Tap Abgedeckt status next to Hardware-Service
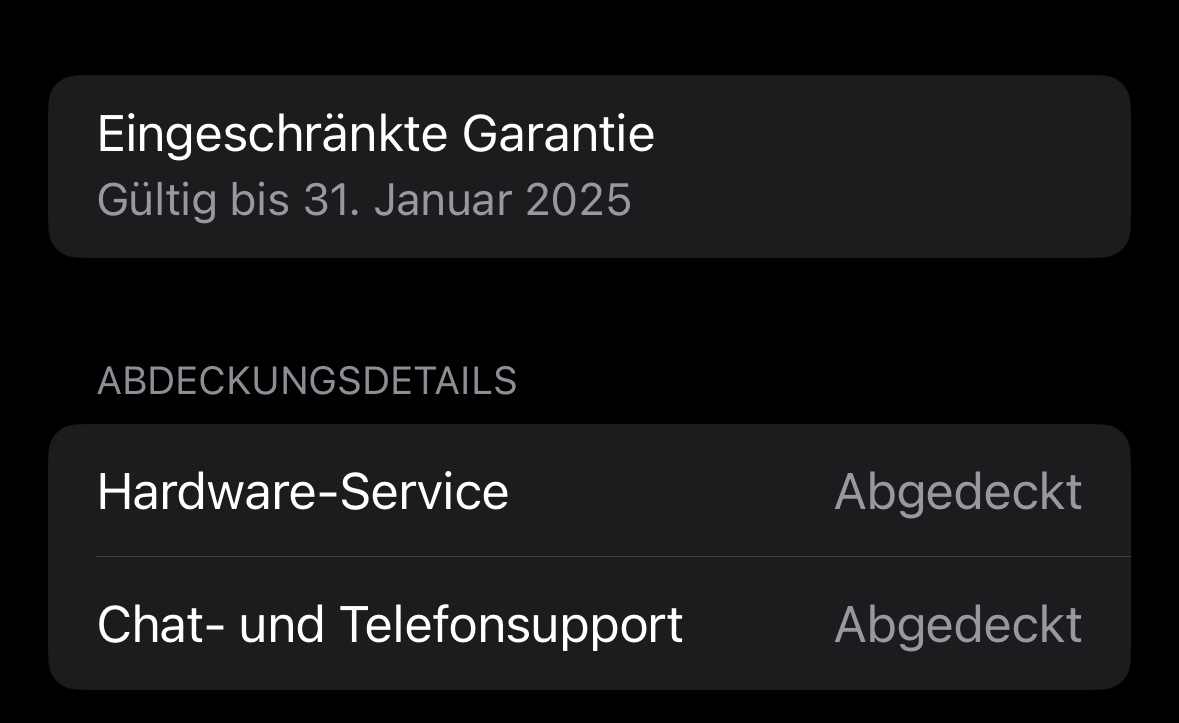Screen dimensions: 1179x723 pos(957,492)
